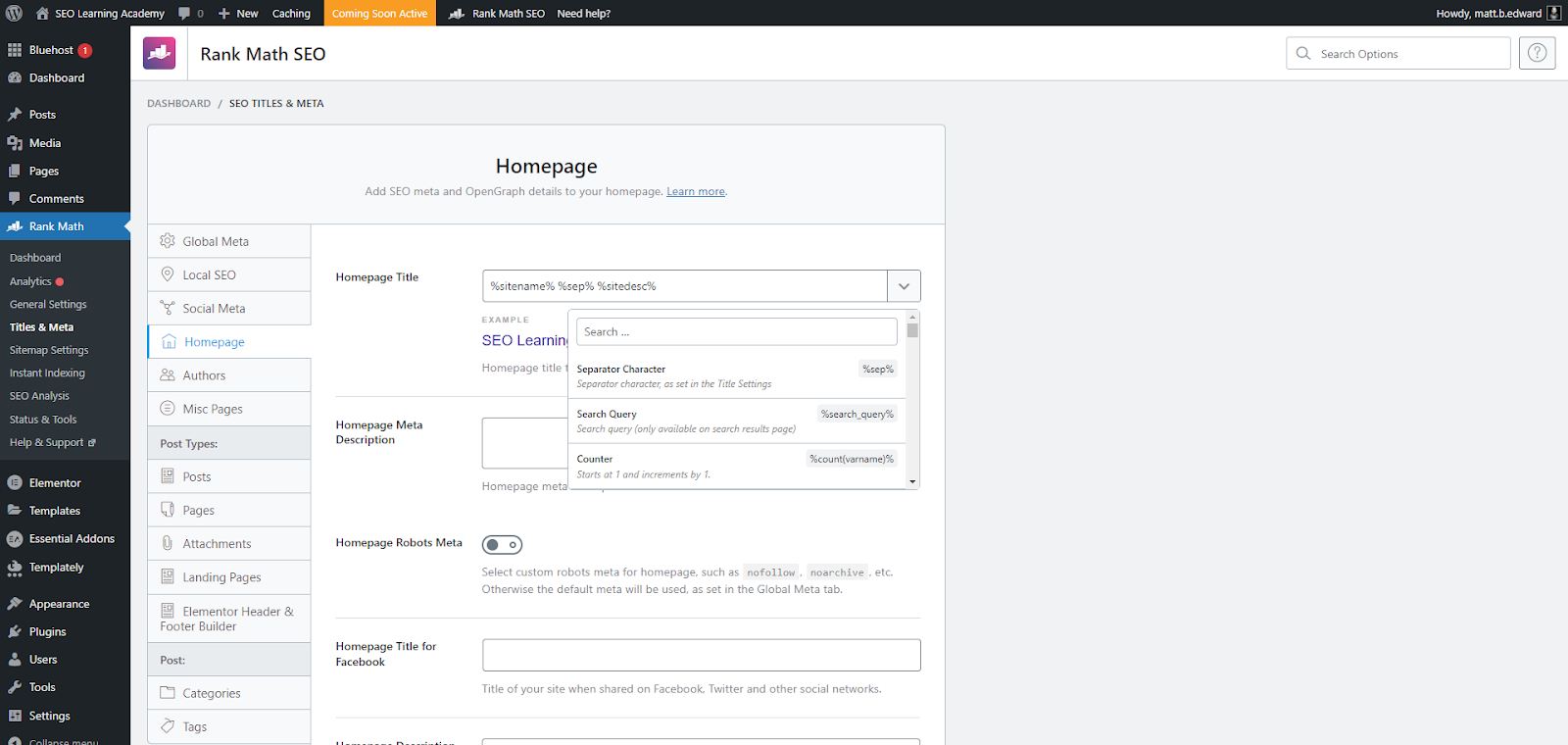
Task: Open Sitemap Settings submenu item
Action: tap(49, 350)
